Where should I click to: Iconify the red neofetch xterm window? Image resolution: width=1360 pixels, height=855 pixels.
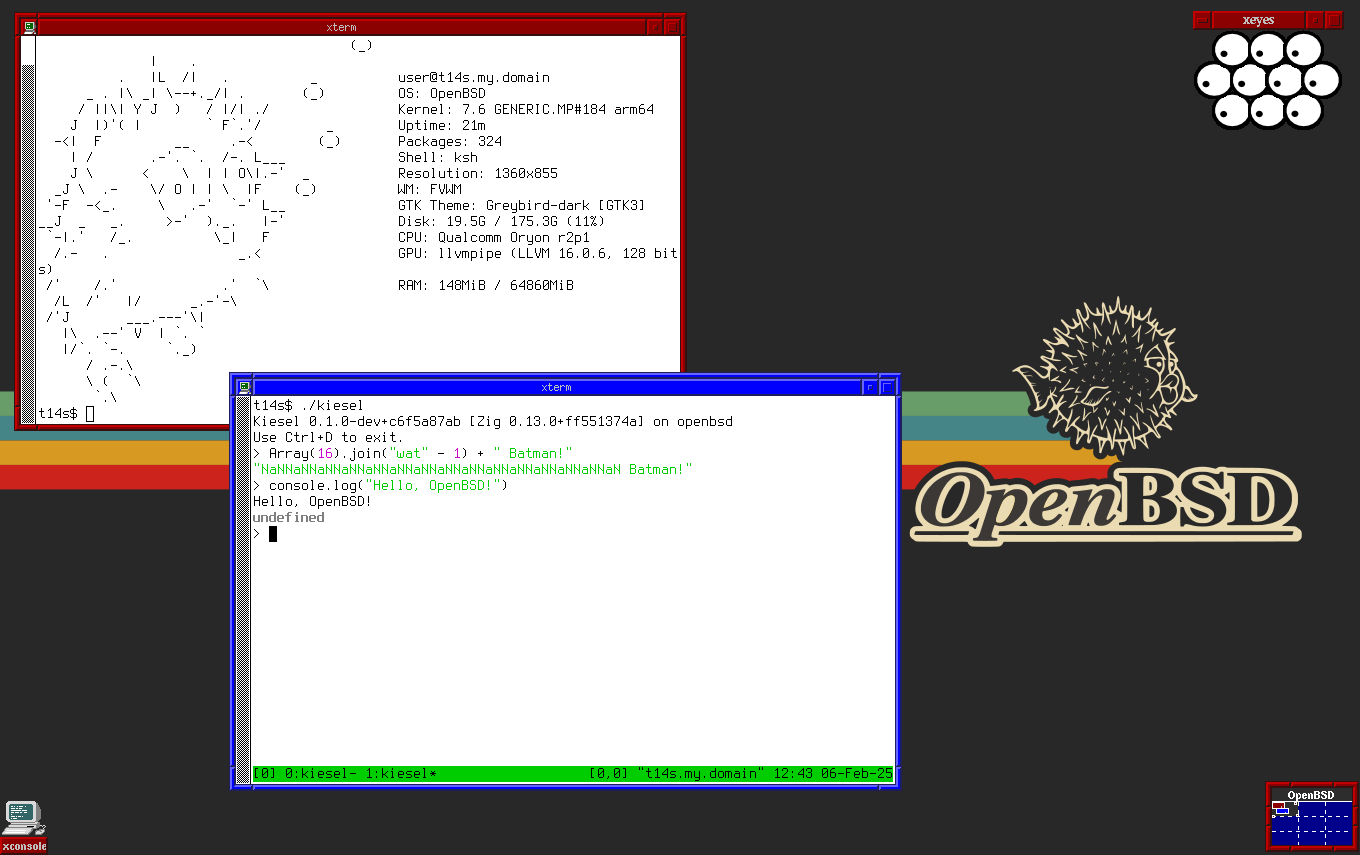654,27
